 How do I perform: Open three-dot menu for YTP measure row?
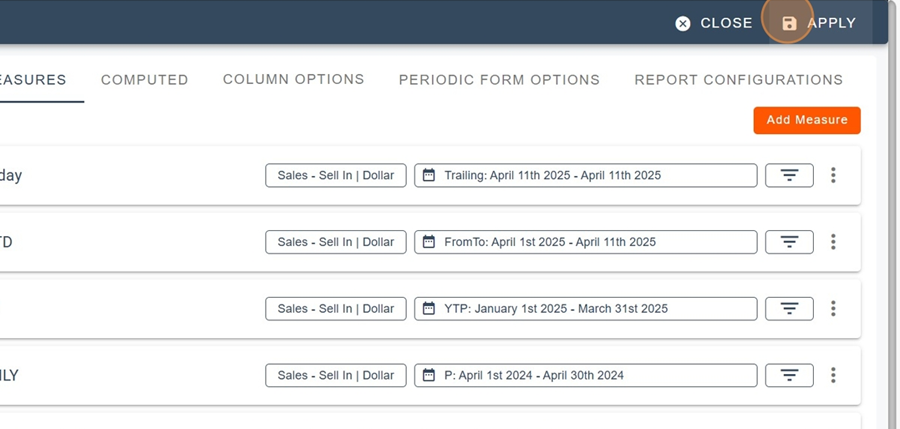coord(833,309)
